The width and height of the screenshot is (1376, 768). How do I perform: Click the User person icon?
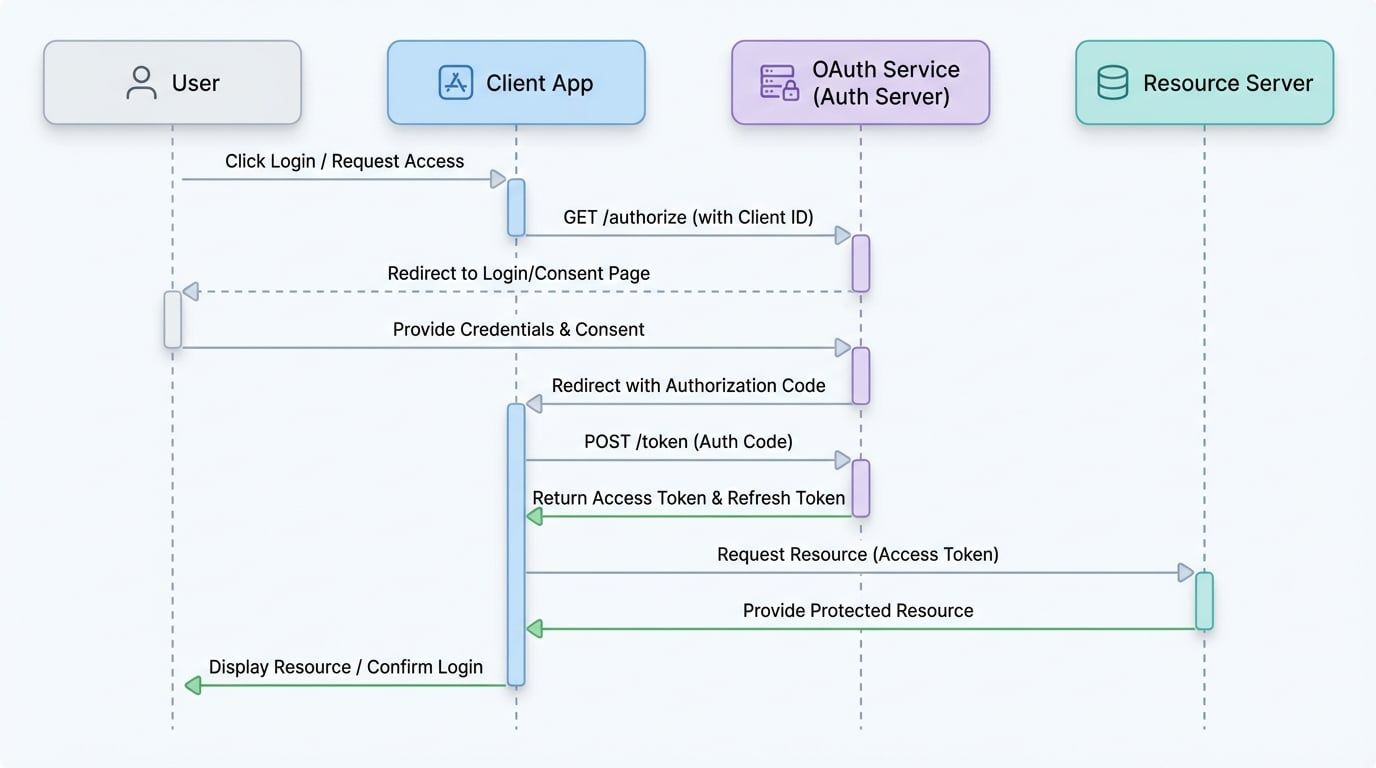(x=140, y=82)
